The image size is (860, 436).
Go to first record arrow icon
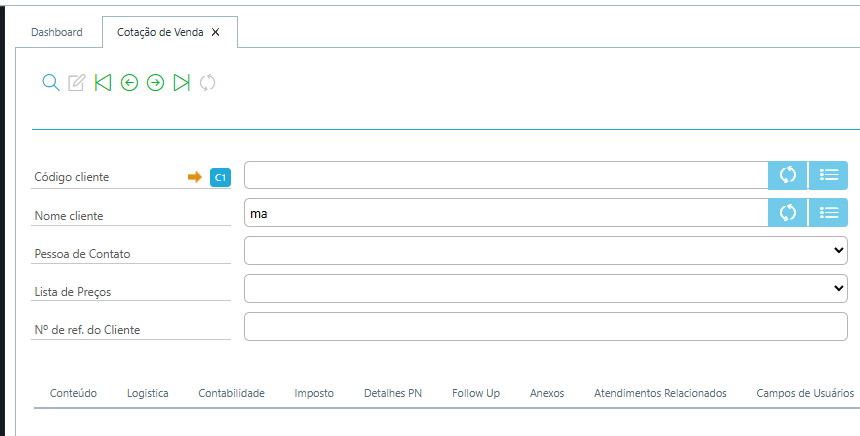pyautogui.click(x=103, y=83)
